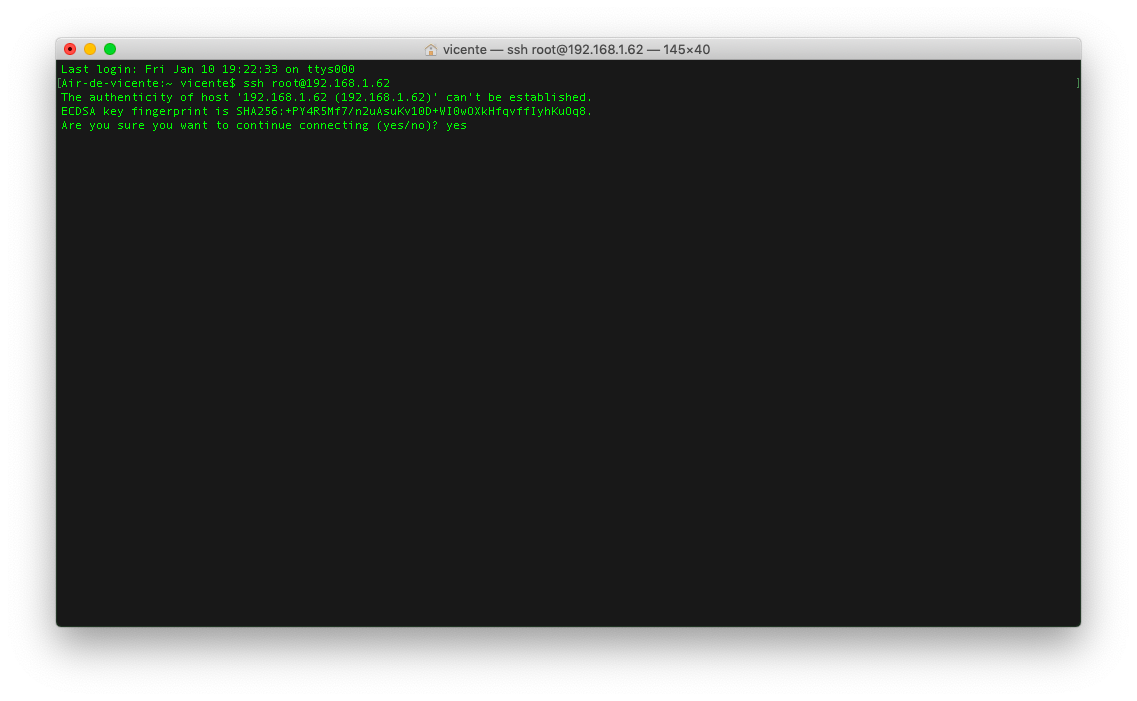Click the green full-screen window button
Image resolution: width=1137 pixels, height=701 pixels.
[x=110, y=49]
